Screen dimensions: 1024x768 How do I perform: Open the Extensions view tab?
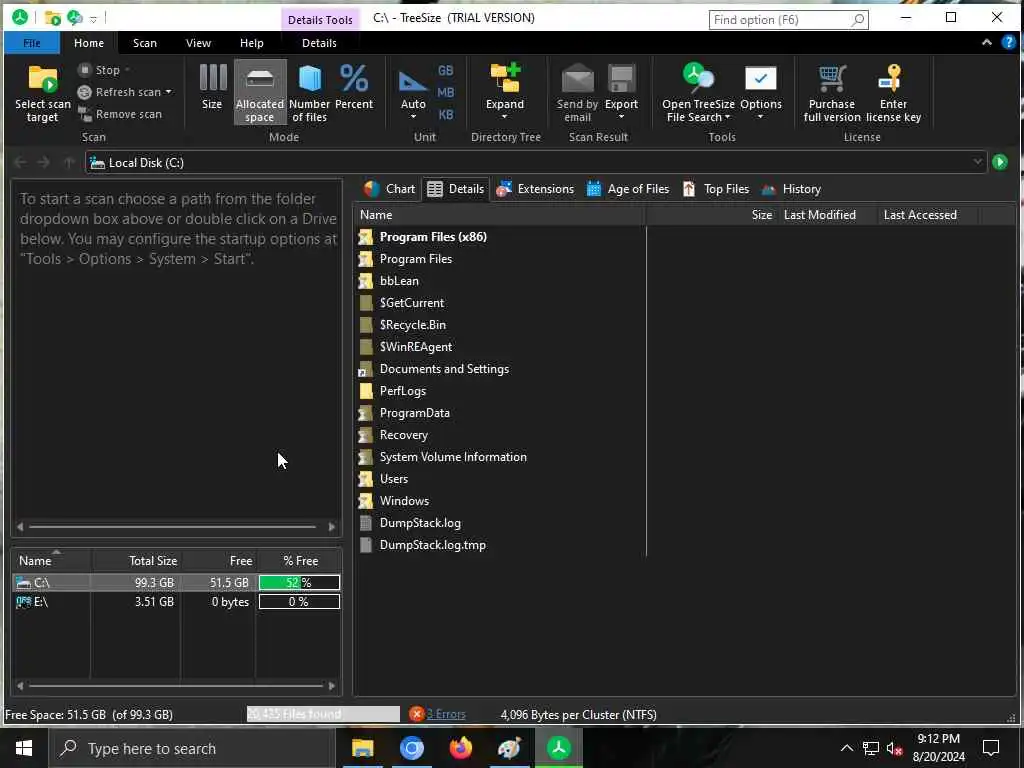pyautogui.click(x=535, y=189)
